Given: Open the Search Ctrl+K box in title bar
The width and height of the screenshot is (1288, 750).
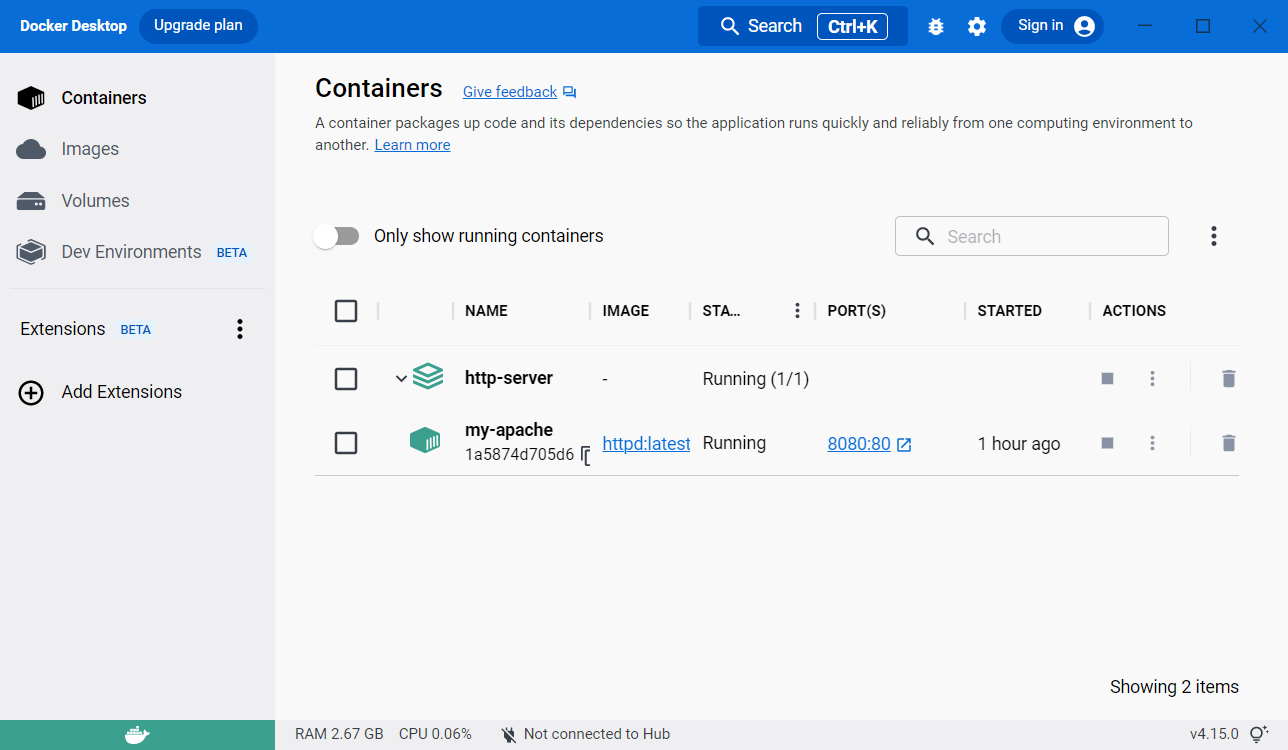Looking at the screenshot, I should [x=802, y=26].
